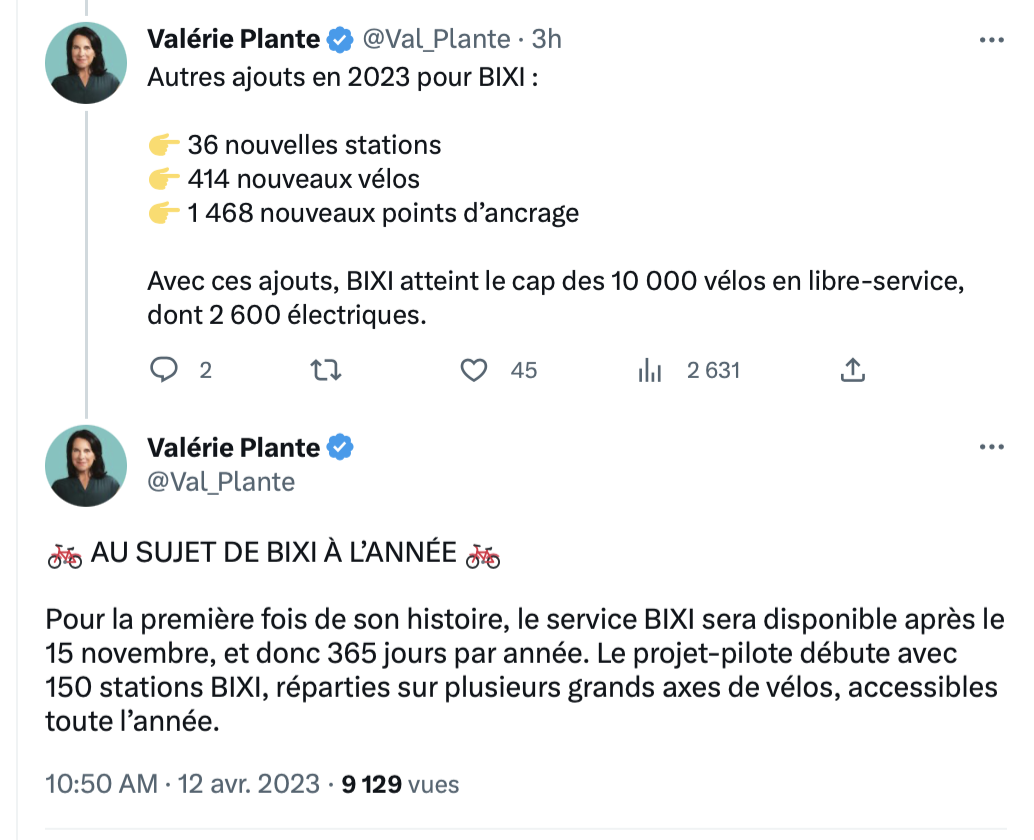1034x840 pixels.
Task: Open the Valérie Plante name link in top tweet
Action: pos(234,39)
